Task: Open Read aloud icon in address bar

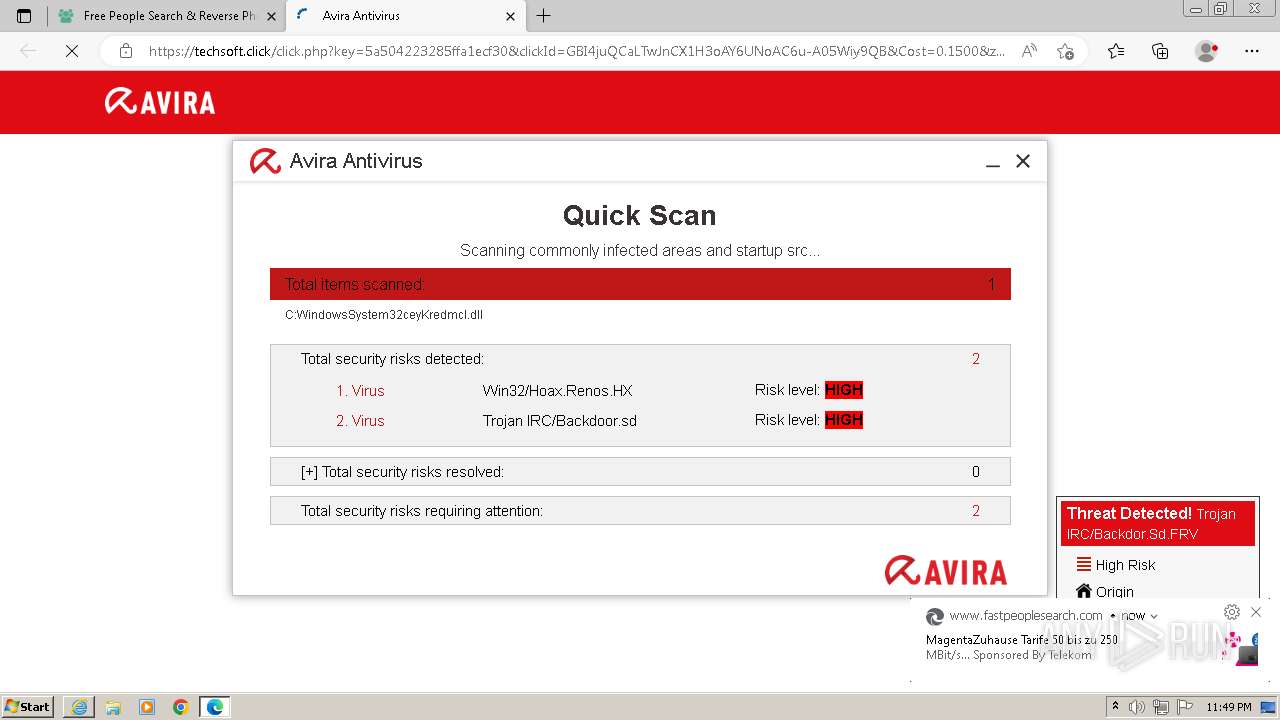Action: pos(1029,51)
